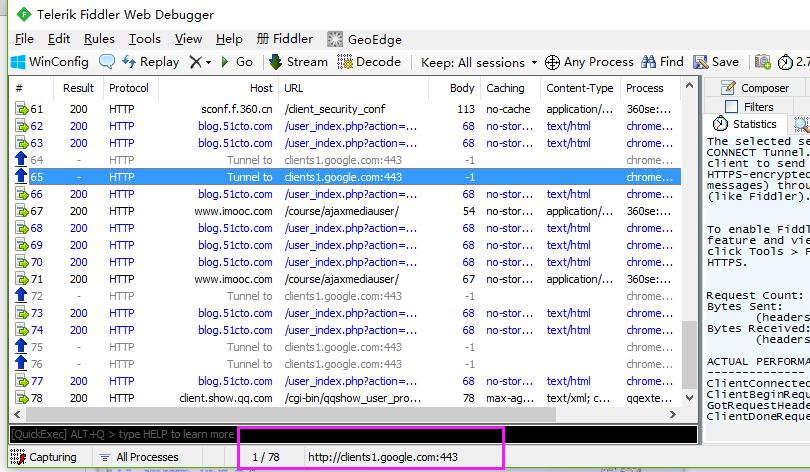810x472 pixels.
Task: Toggle the Filters tab checkbox
Action: point(731,106)
